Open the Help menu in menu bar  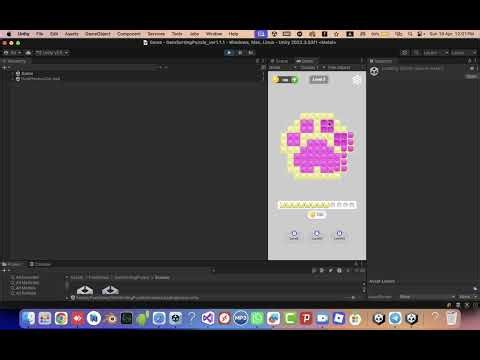tap(233, 34)
